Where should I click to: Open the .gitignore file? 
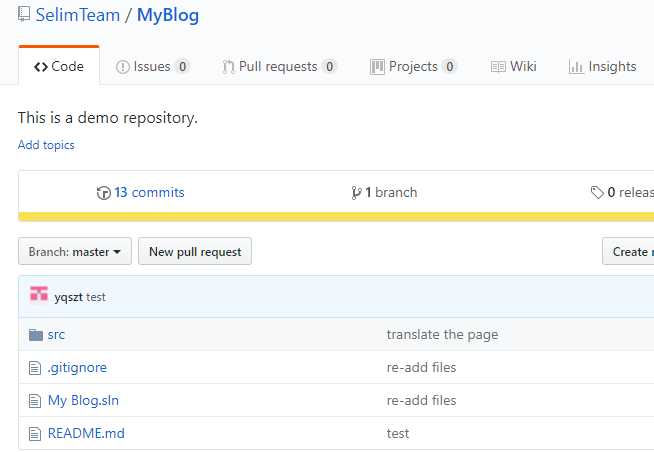click(77, 368)
